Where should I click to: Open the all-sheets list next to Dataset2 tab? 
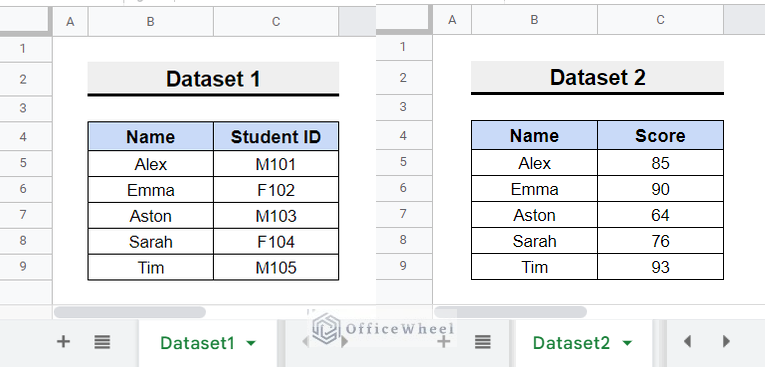pyautogui.click(x=483, y=342)
